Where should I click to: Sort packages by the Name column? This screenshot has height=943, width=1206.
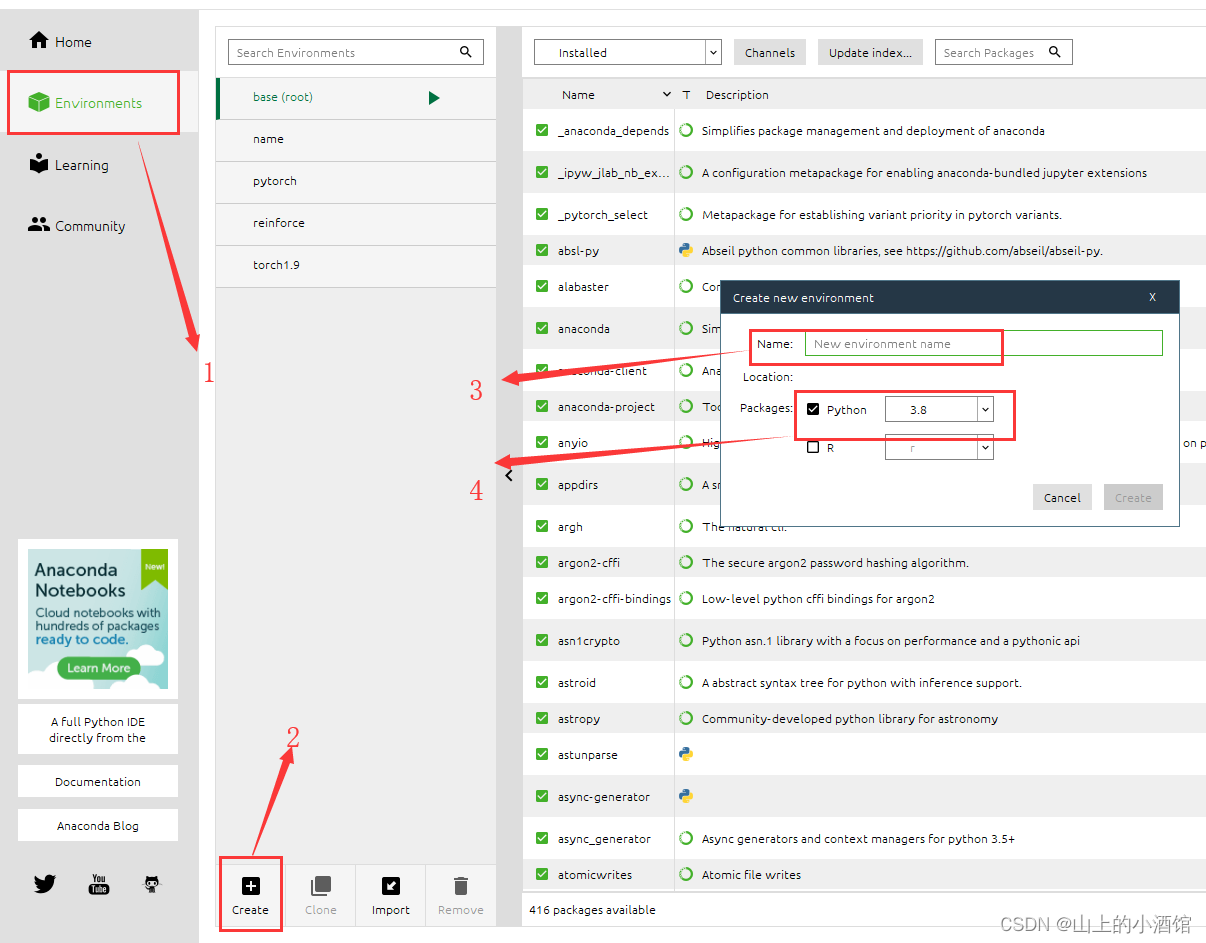578,95
